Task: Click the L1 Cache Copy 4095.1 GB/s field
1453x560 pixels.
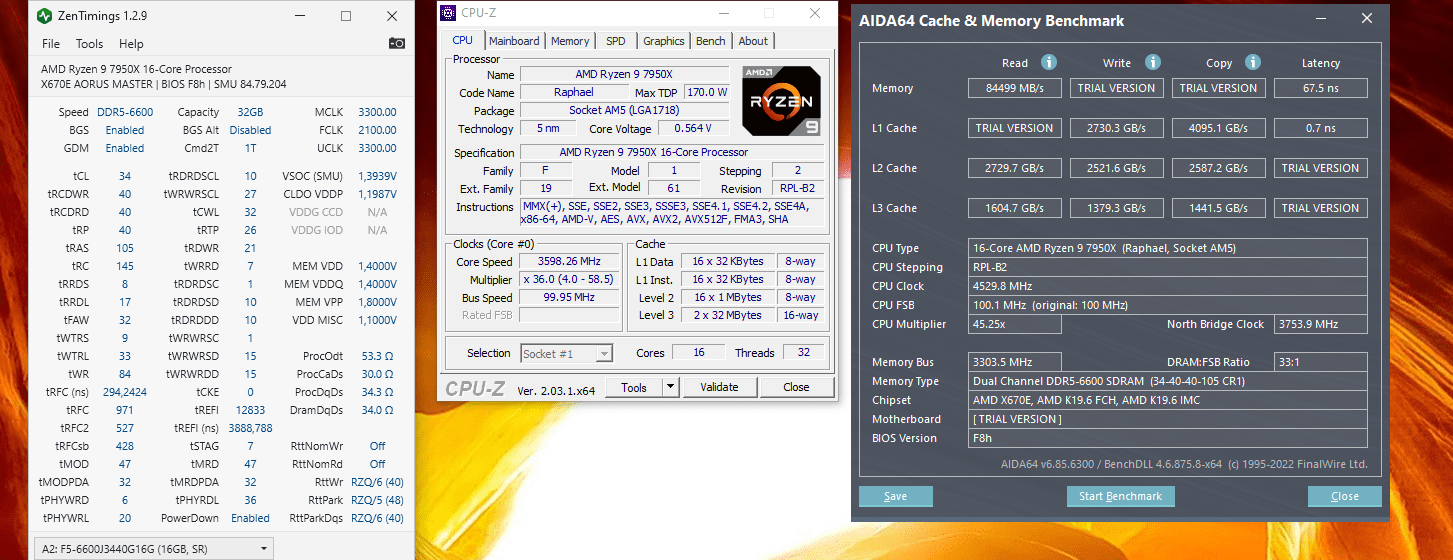Action: click(x=1218, y=128)
